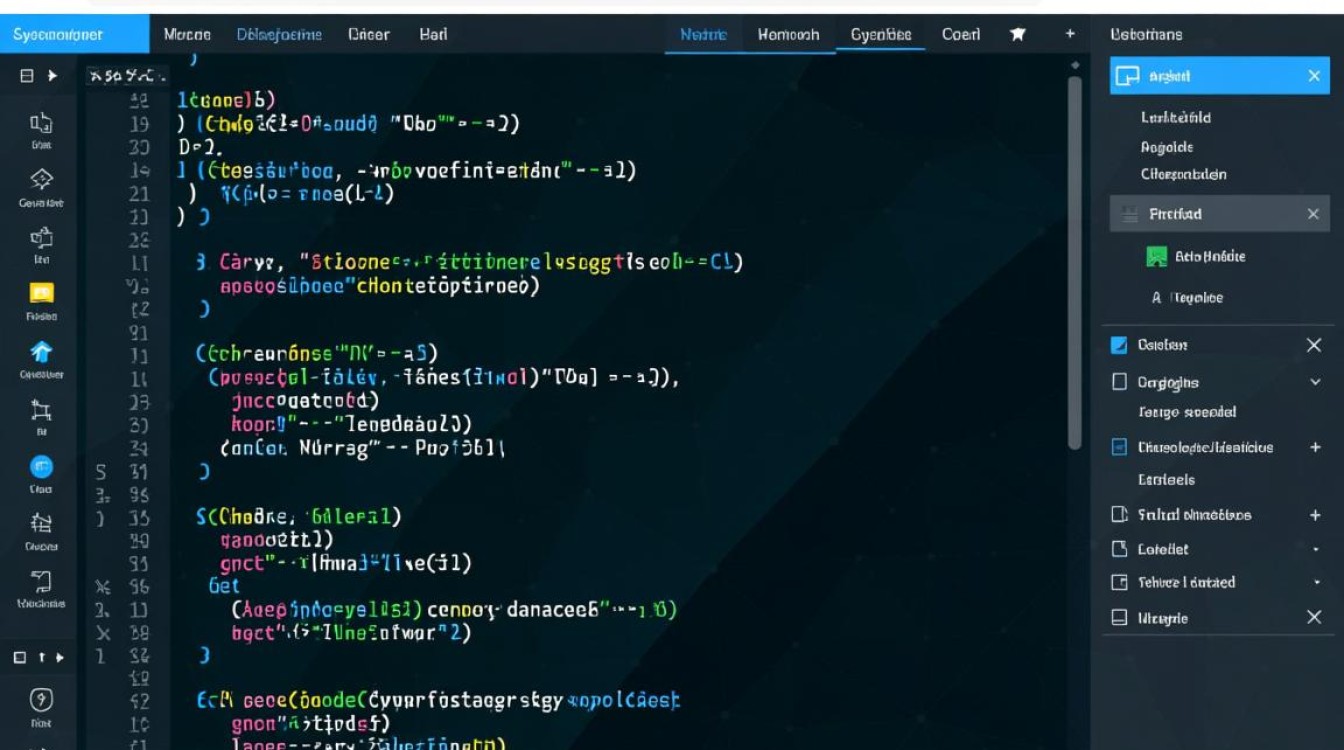Viewport: 1344px width, 750px height.
Task: Click the green image icon in right panel
Action: tap(1156, 257)
